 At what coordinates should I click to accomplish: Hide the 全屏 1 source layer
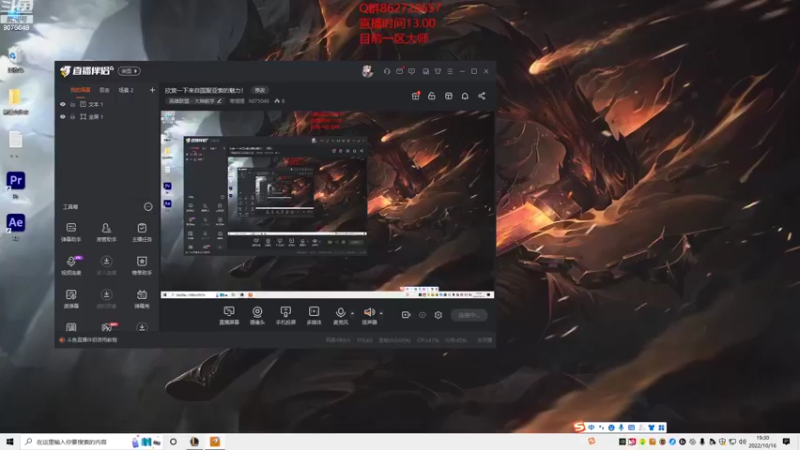(x=63, y=117)
